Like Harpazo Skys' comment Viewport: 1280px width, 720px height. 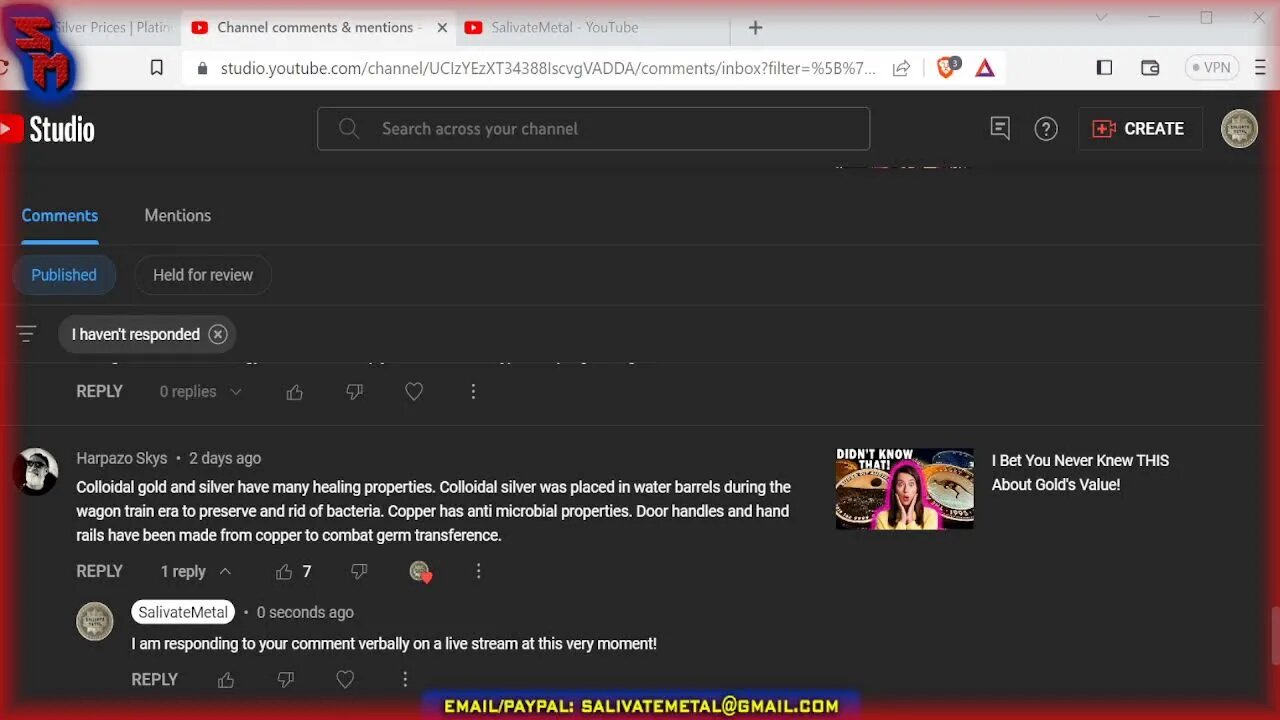click(284, 572)
